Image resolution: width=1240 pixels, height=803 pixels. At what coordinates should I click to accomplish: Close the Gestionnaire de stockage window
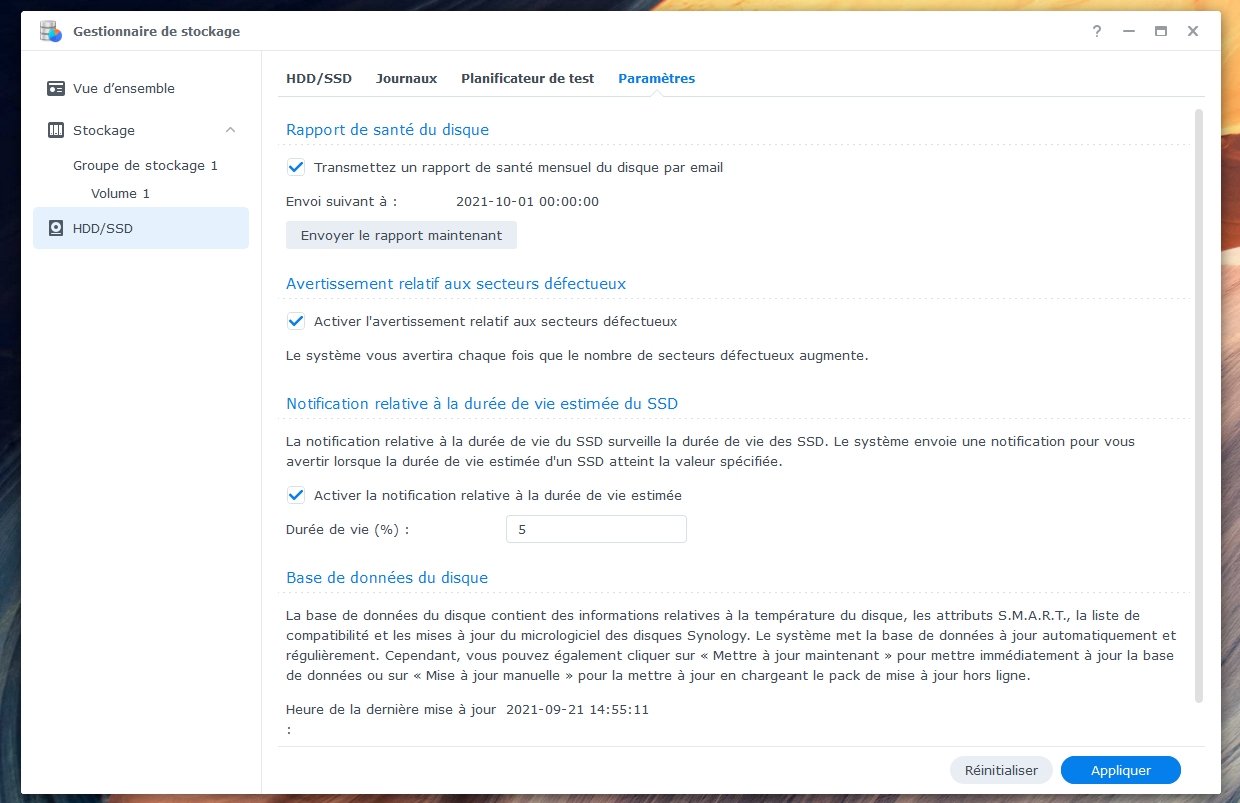1193,31
